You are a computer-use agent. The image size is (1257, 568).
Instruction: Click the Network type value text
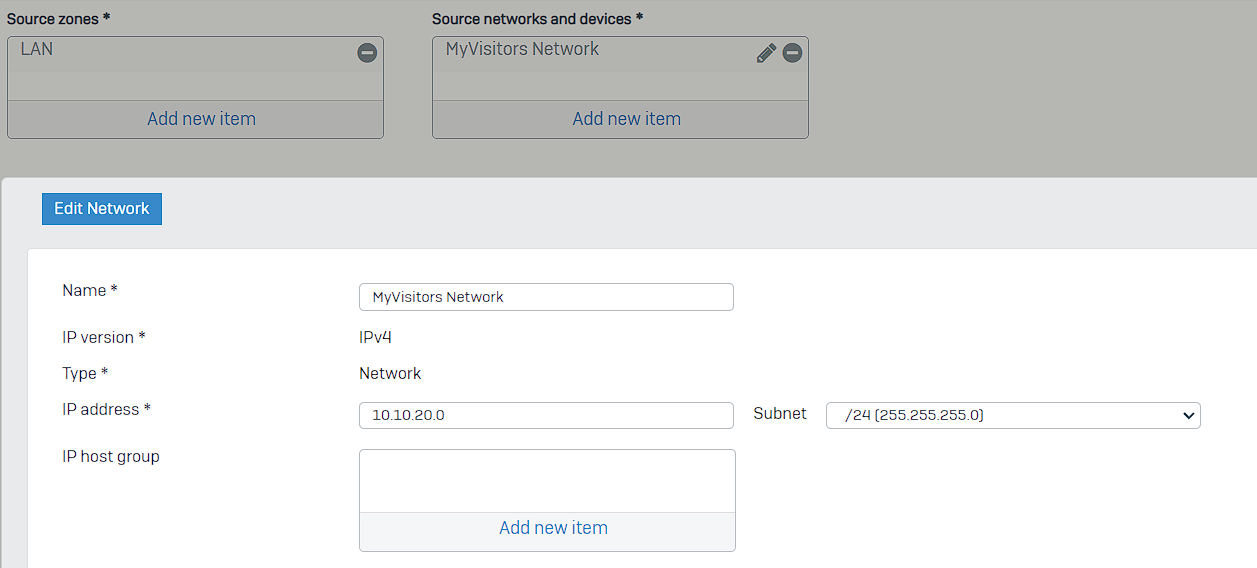click(390, 374)
